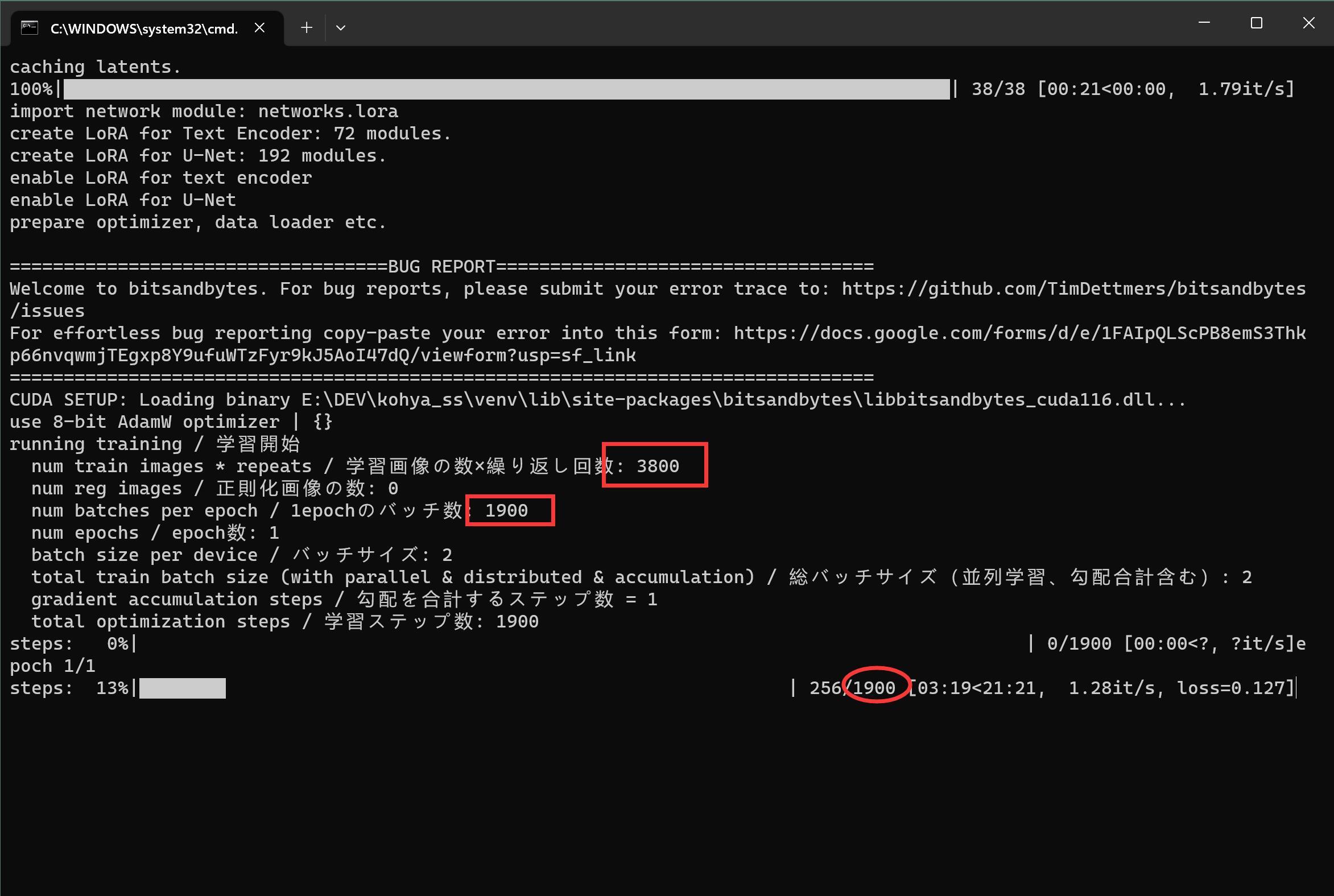The image size is (1334, 896).
Task: Close the cmd.exe terminal tab
Action: pyautogui.click(x=259, y=27)
